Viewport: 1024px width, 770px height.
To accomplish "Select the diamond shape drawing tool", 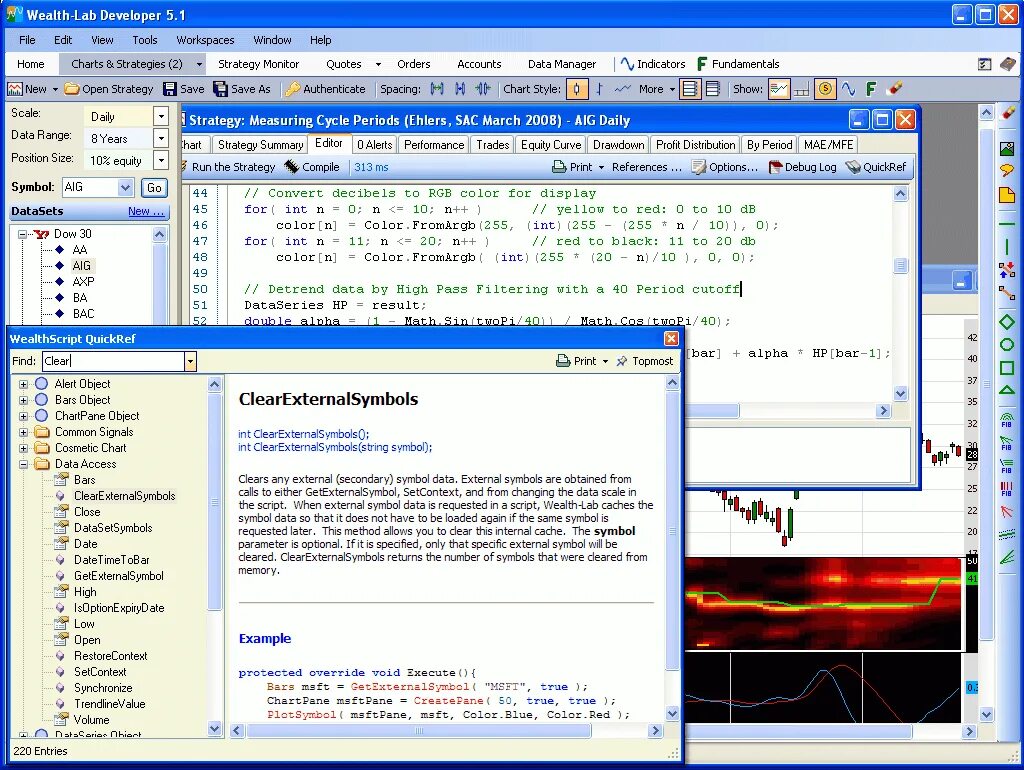I will coord(1007,322).
